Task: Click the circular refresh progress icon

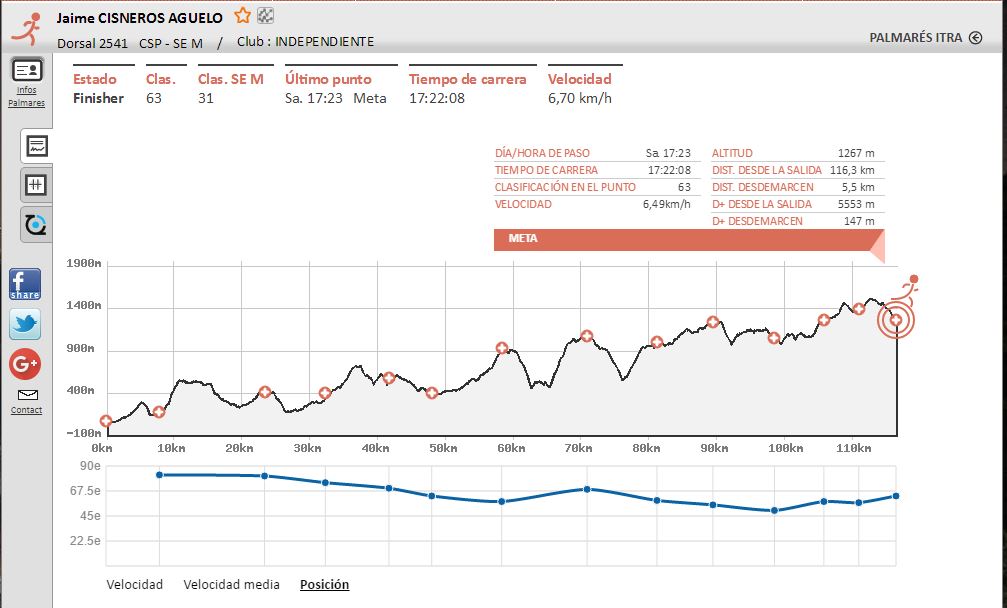Action: [x=37, y=225]
